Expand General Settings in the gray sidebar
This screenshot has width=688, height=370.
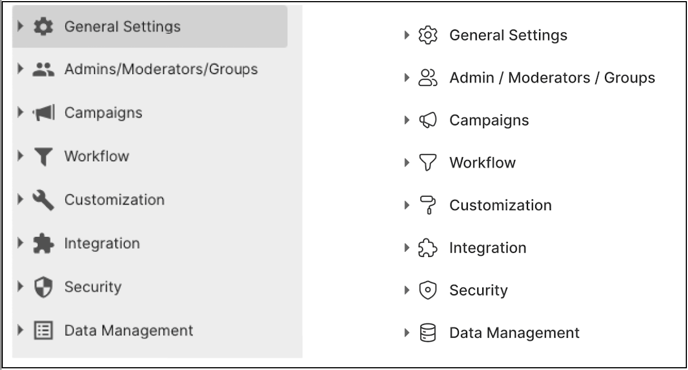coord(20,26)
